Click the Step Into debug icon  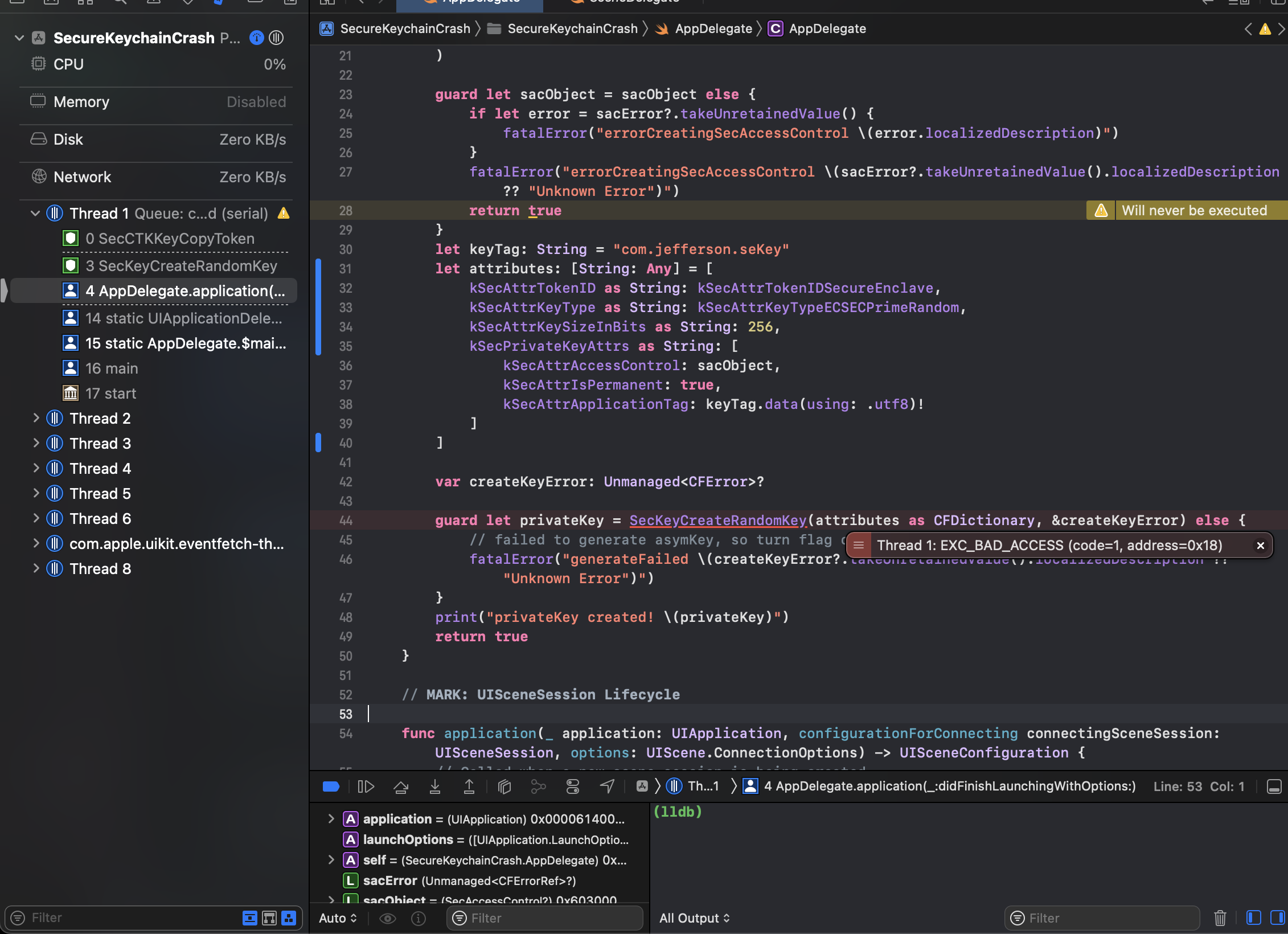tap(435, 786)
